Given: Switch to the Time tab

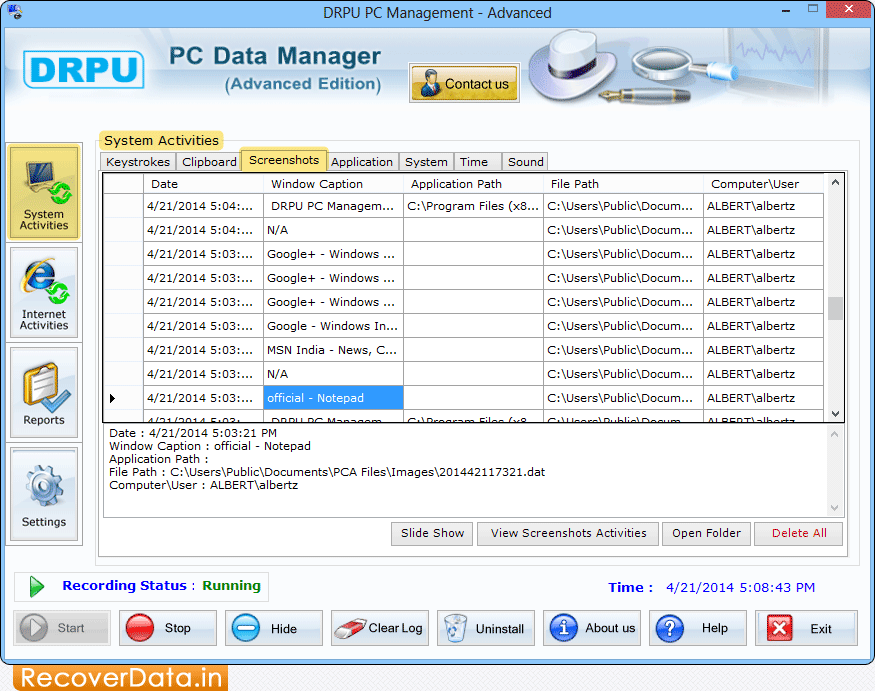Looking at the screenshot, I should [x=477, y=162].
